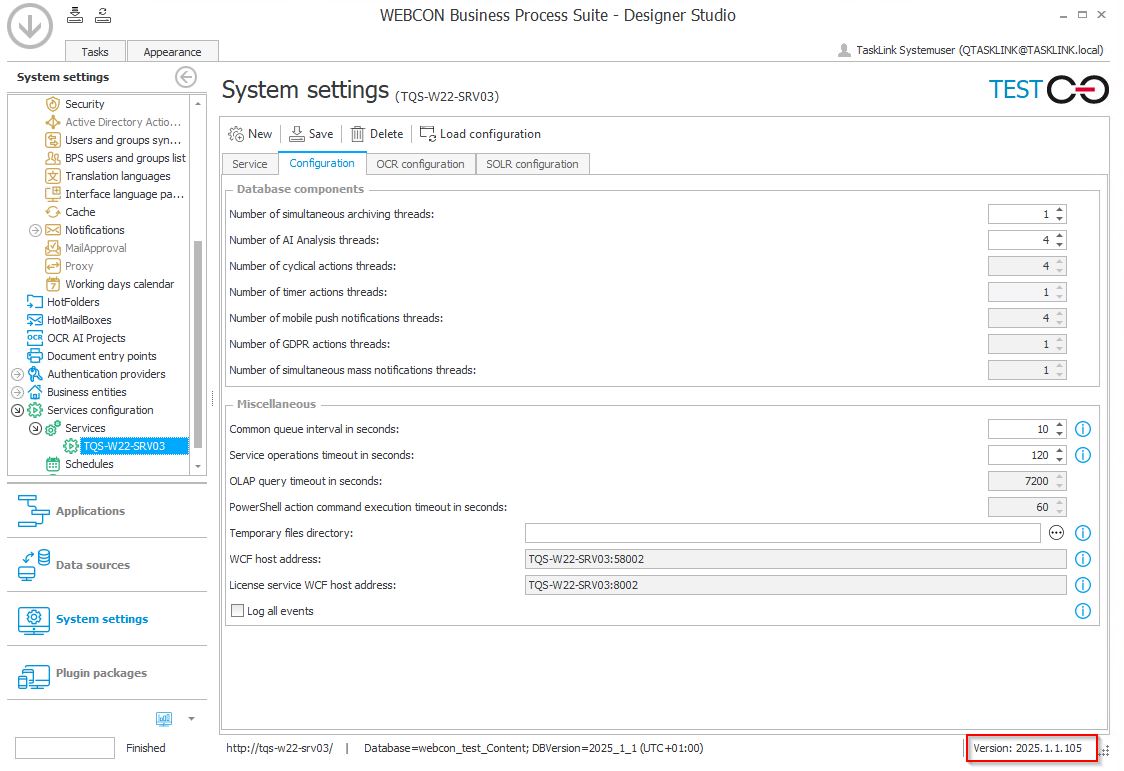The height and width of the screenshot is (771, 1124).
Task: Click the Delete toolbar button
Action: click(x=377, y=134)
